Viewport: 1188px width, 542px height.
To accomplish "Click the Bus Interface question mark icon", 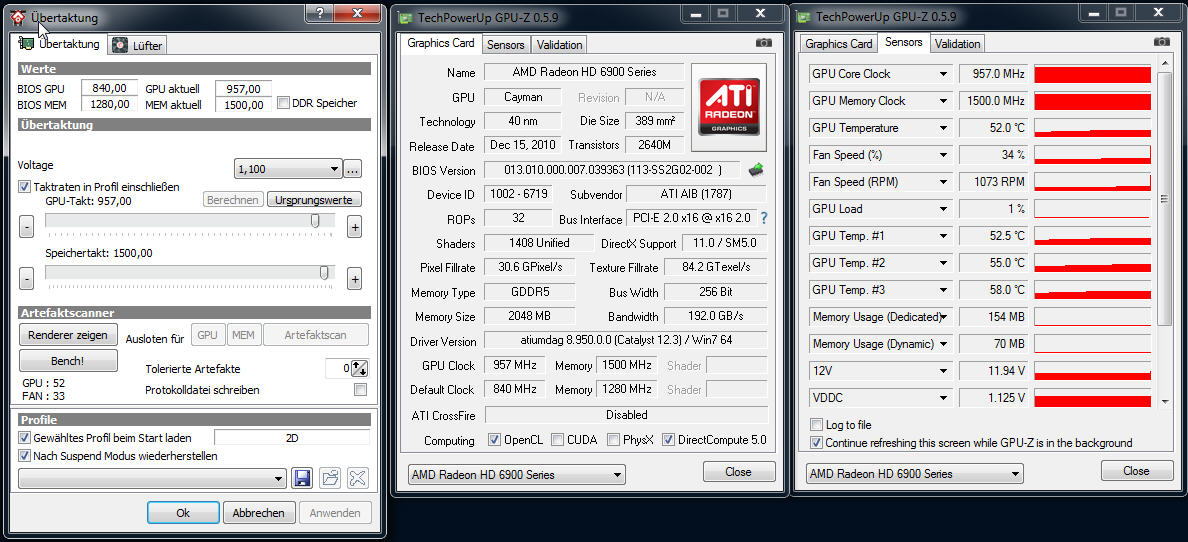I will (x=764, y=218).
